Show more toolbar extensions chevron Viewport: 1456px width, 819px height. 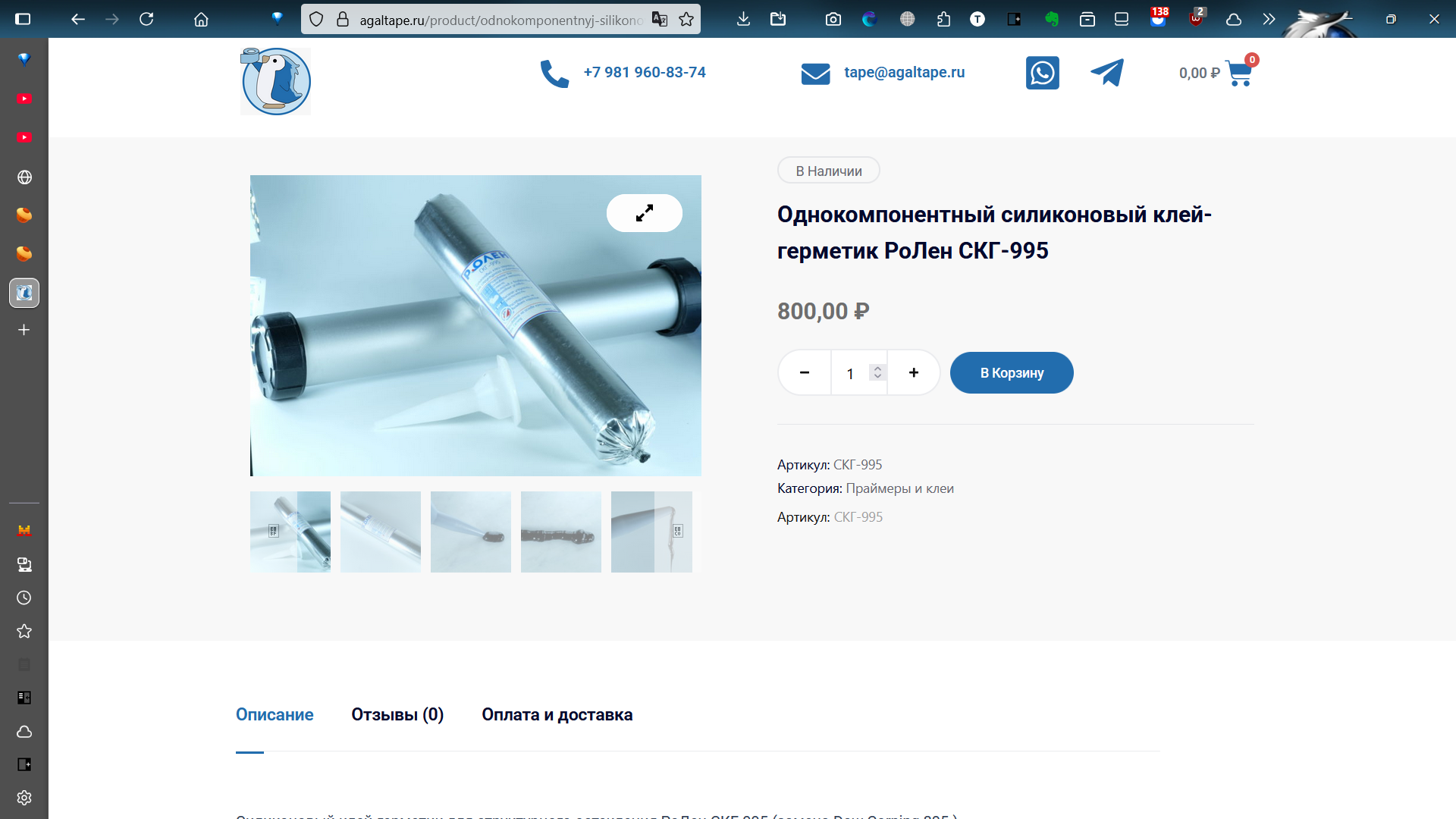[1269, 20]
